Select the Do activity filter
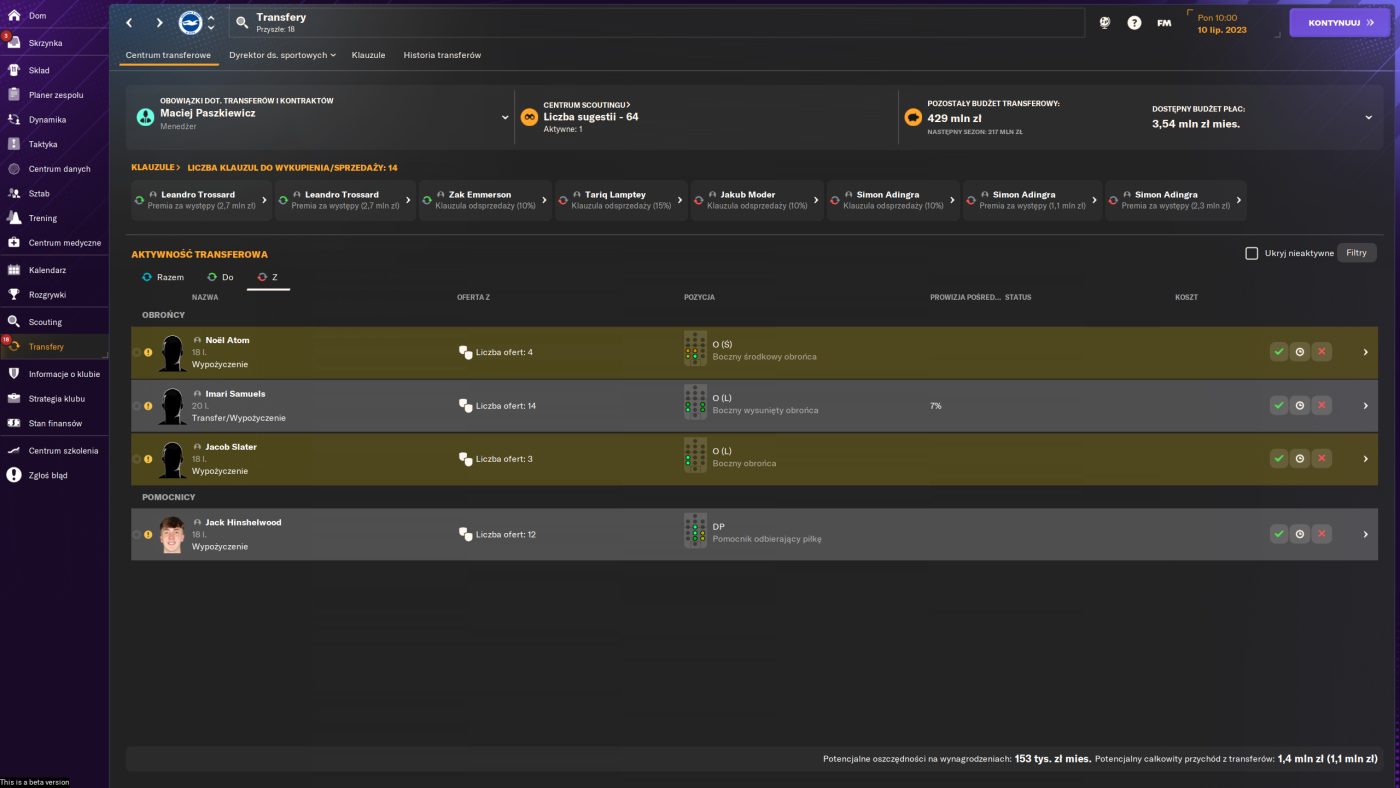Screen dimensions: 1400x788 (220, 277)
